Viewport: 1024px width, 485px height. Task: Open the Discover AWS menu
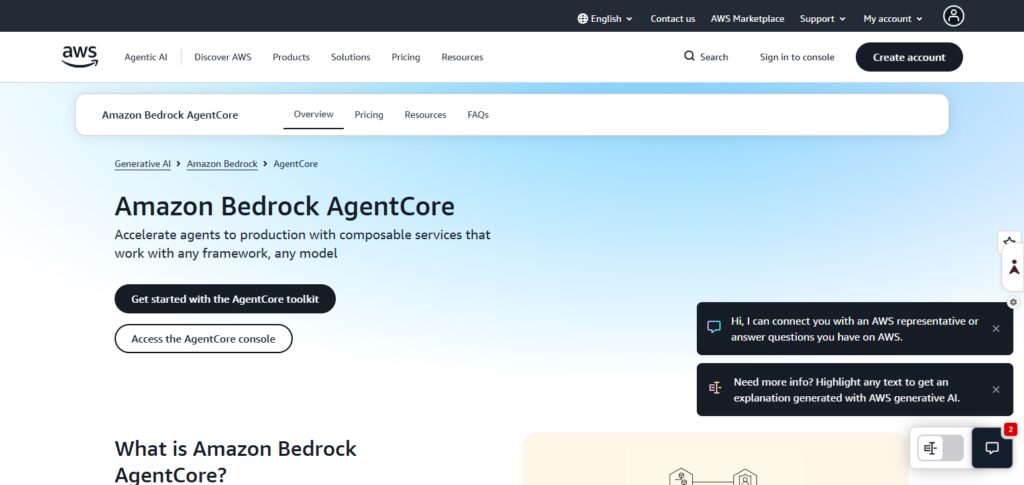pos(223,57)
